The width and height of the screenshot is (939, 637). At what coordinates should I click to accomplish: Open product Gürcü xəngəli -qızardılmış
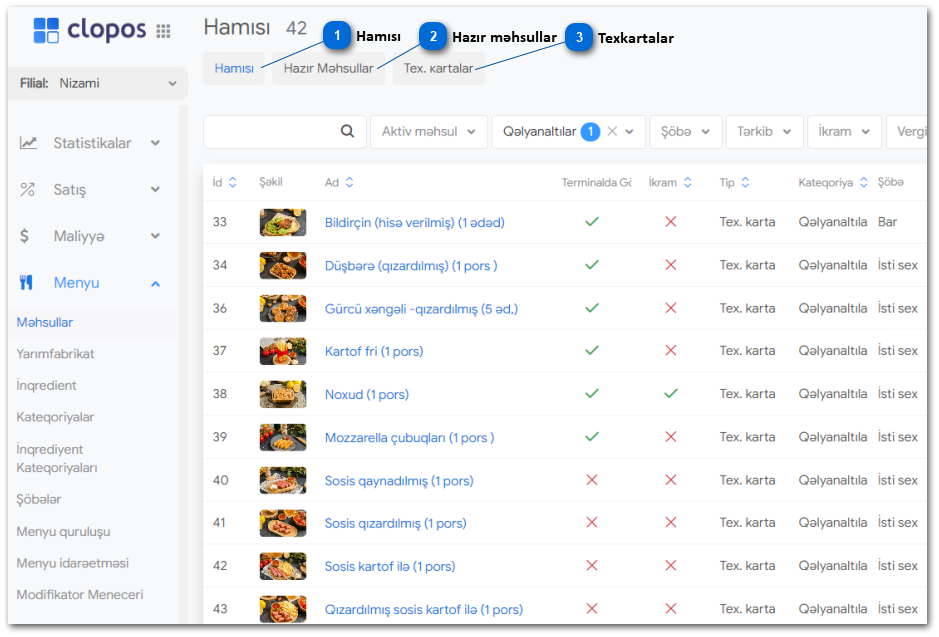pos(421,309)
